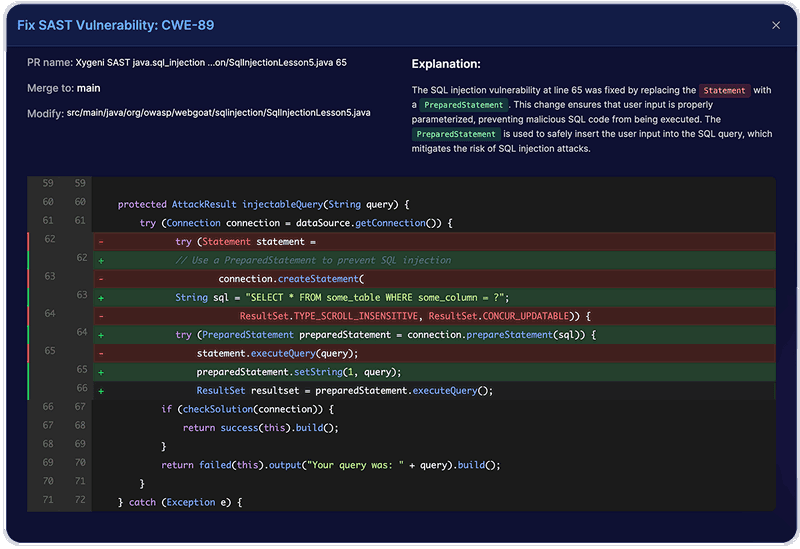The width and height of the screenshot is (800, 549).
Task: Click the return failed(this).output line
Action: click(330, 464)
